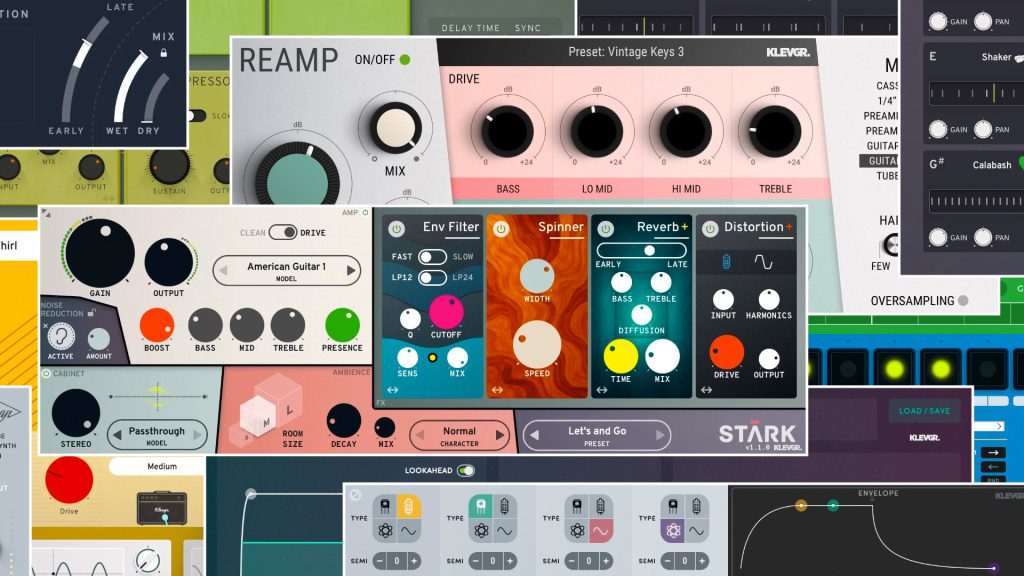Select the blue tube icon in Distortion
The width and height of the screenshot is (1024, 576).
[x=726, y=262]
